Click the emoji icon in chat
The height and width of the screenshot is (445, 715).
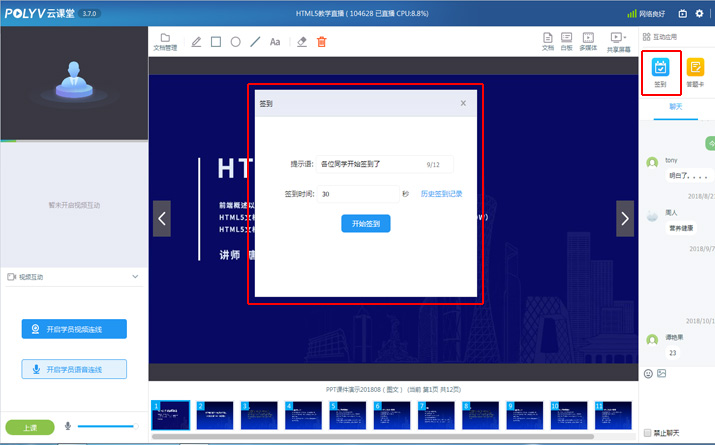point(648,373)
